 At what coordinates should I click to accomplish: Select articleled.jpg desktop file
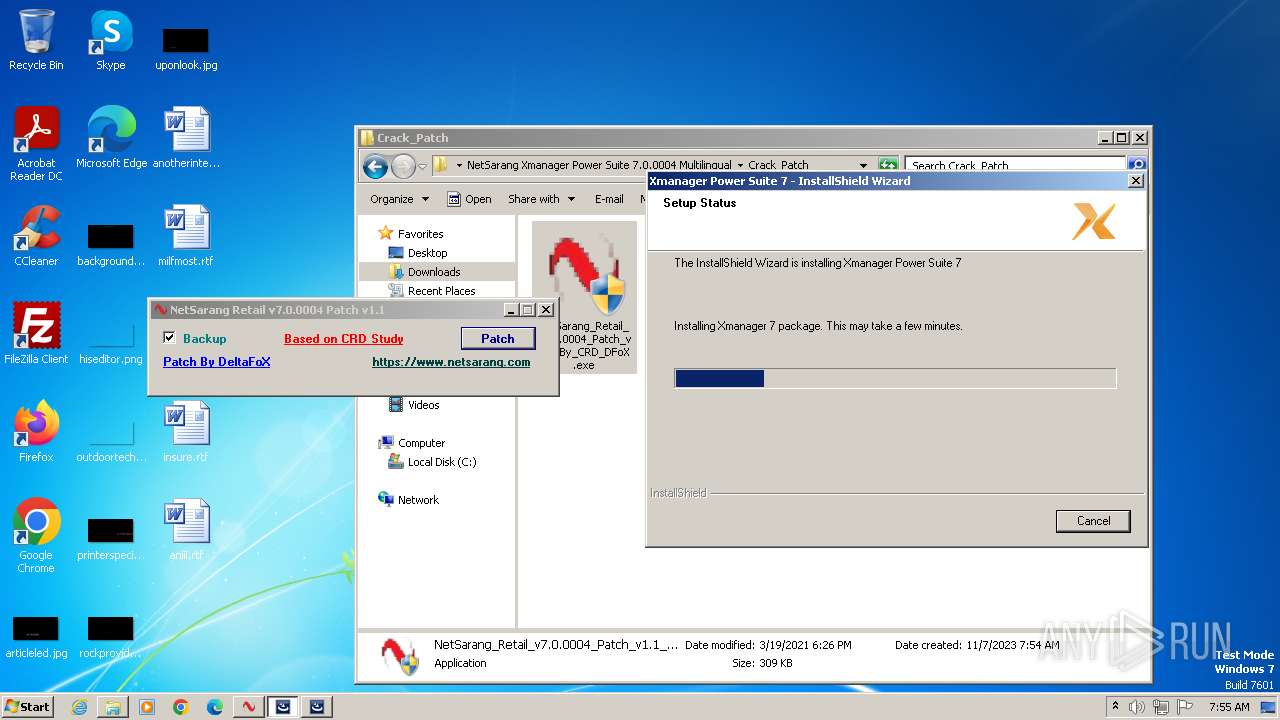pyautogui.click(x=36, y=635)
